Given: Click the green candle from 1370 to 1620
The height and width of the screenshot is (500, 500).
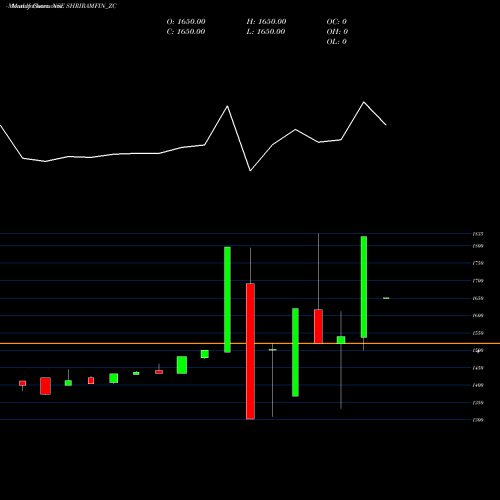Looking at the screenshot, I should coord(295,352).
